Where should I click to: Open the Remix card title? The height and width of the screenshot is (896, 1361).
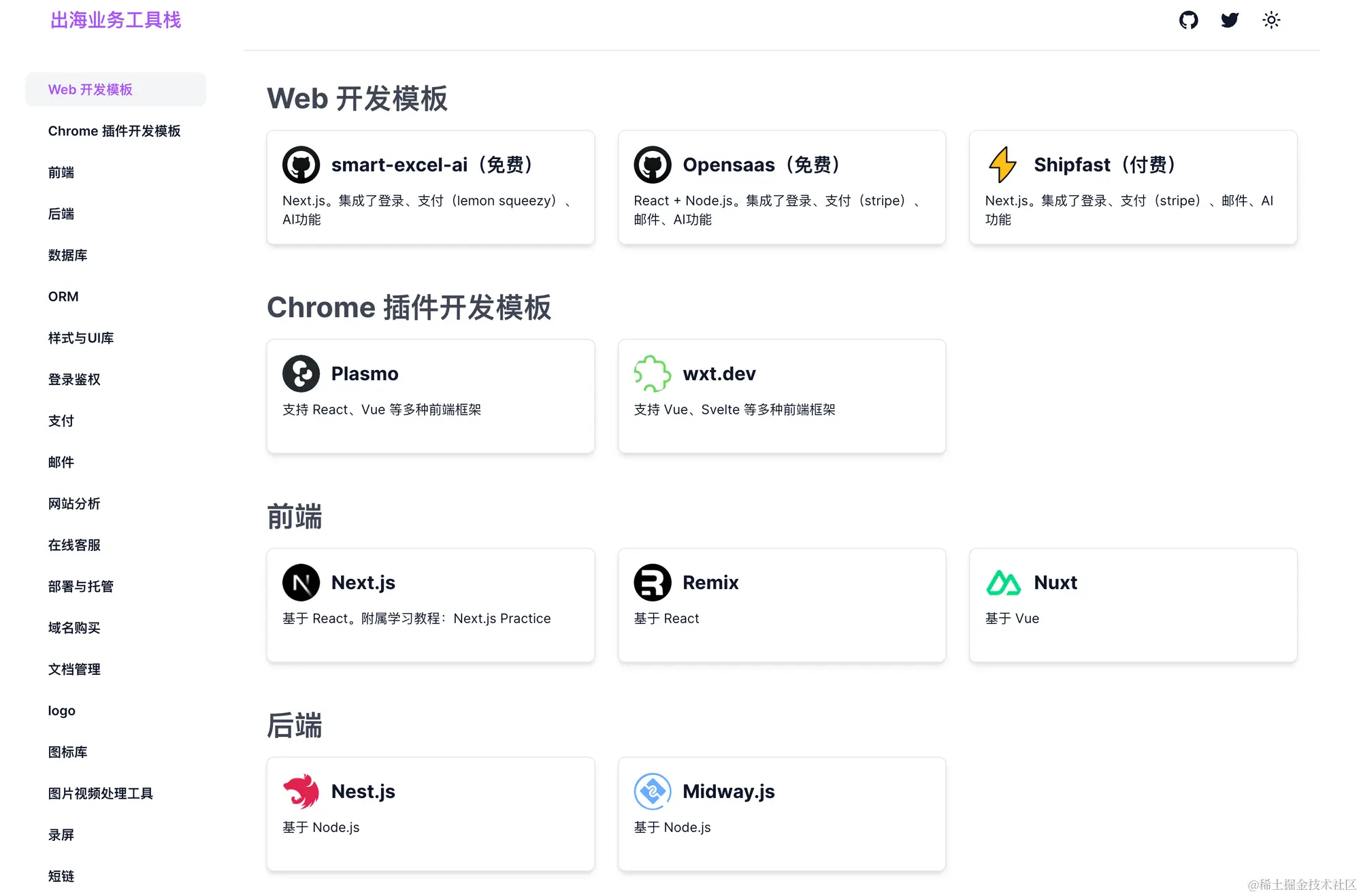[x=710, y=582]
